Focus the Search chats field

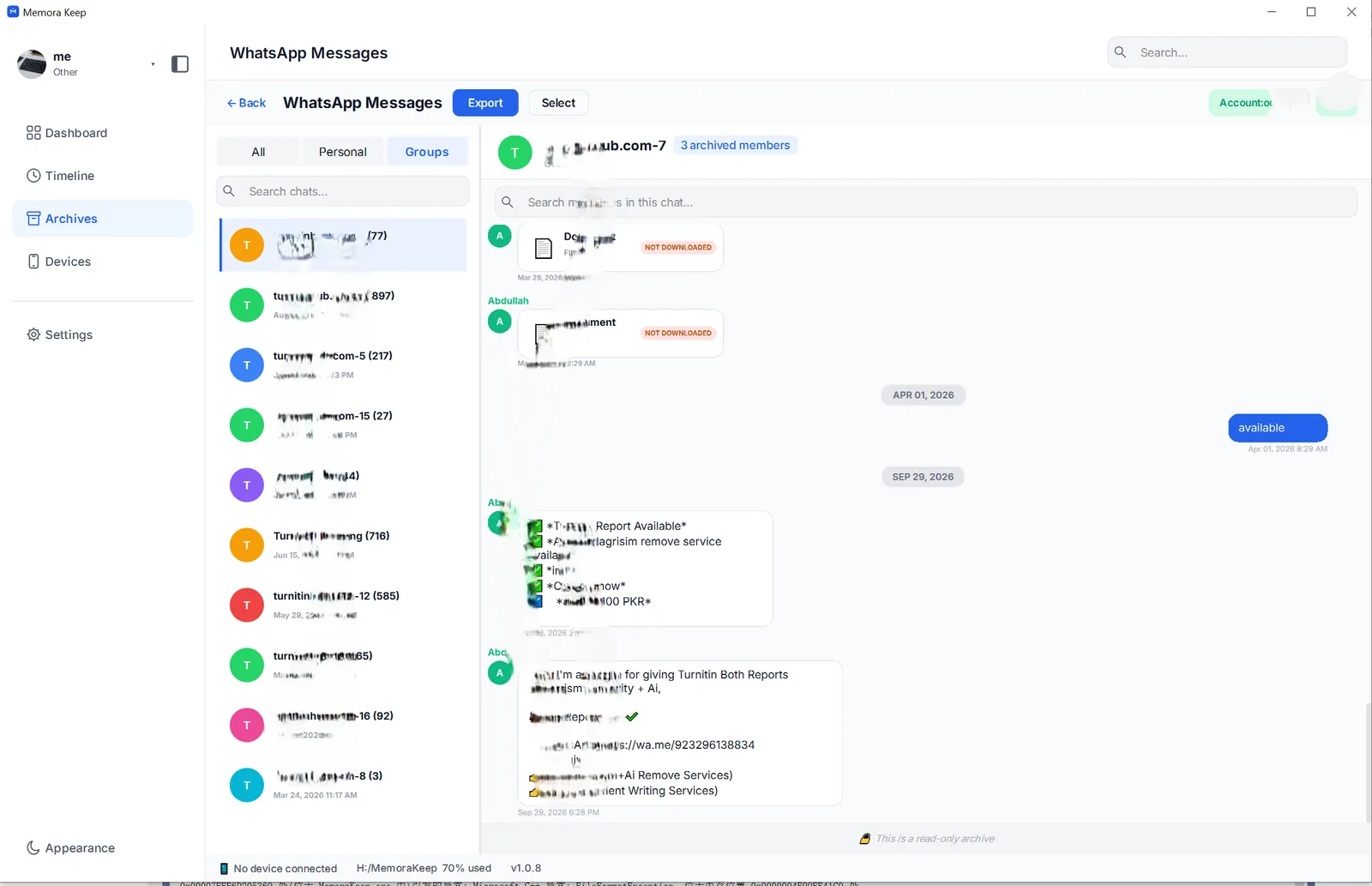(x=343, y=191)
